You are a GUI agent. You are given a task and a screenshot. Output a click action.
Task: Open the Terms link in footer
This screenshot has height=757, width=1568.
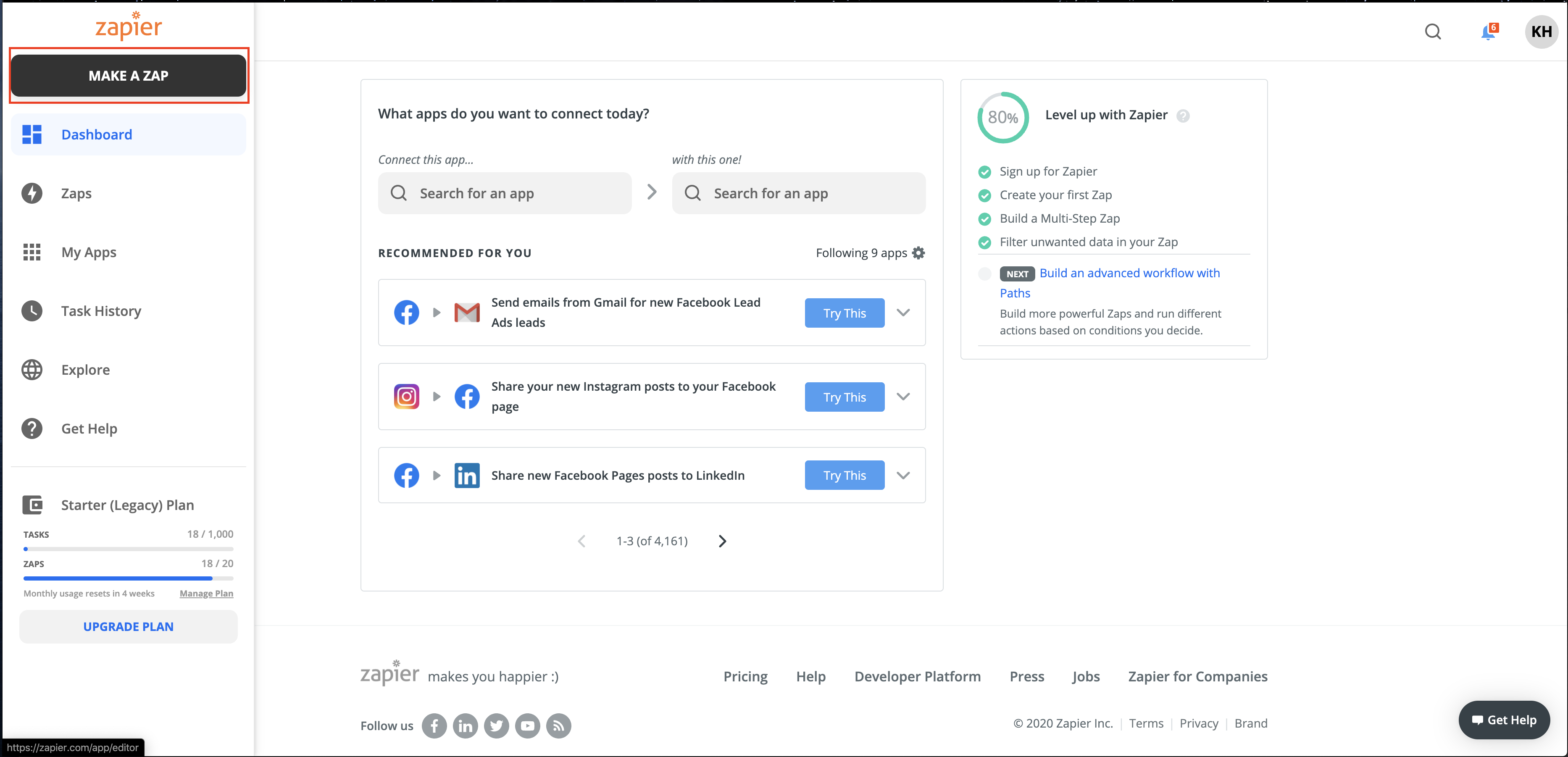1146,723
